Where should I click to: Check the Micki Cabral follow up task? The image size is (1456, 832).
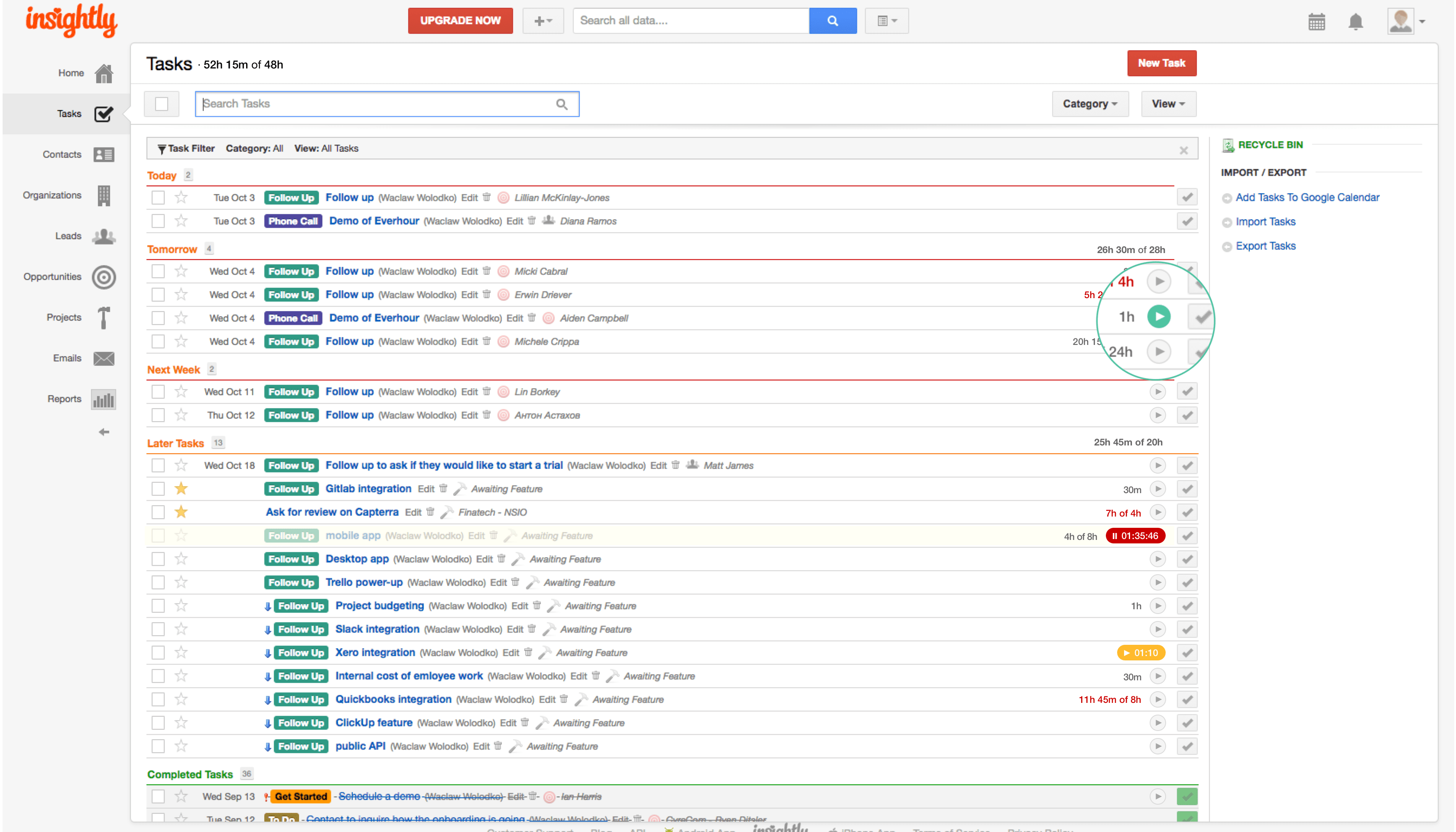158,271
